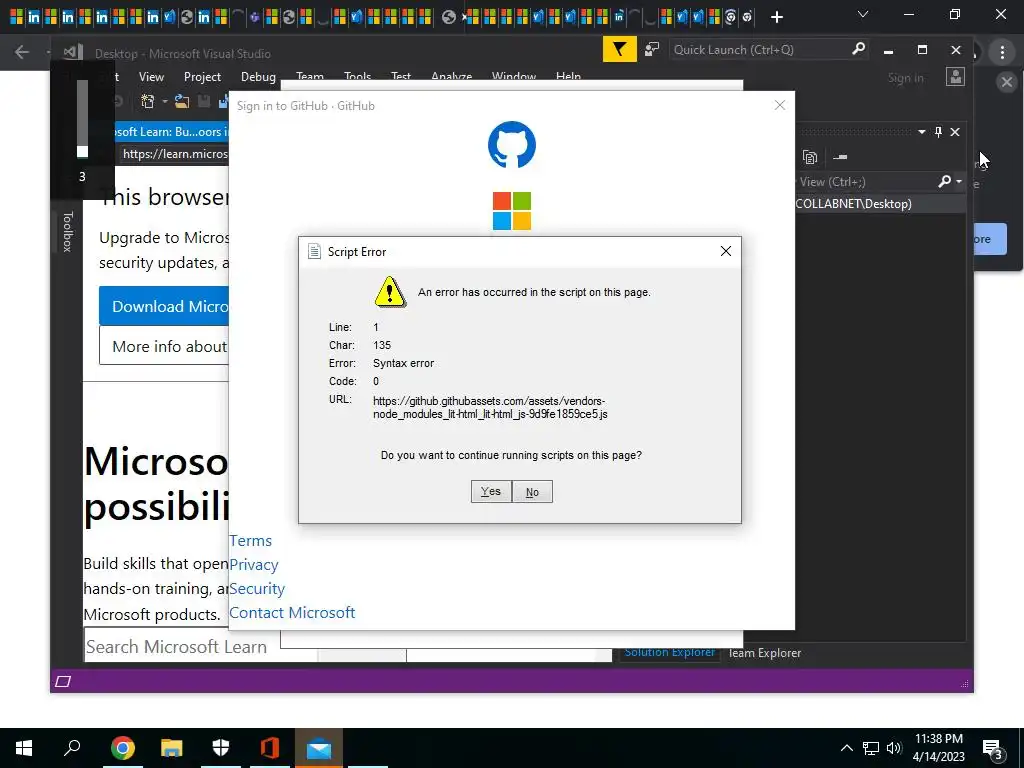1024x768 pixels.
Task: Open the Help menu in Visual Studio
Action: 568,76
